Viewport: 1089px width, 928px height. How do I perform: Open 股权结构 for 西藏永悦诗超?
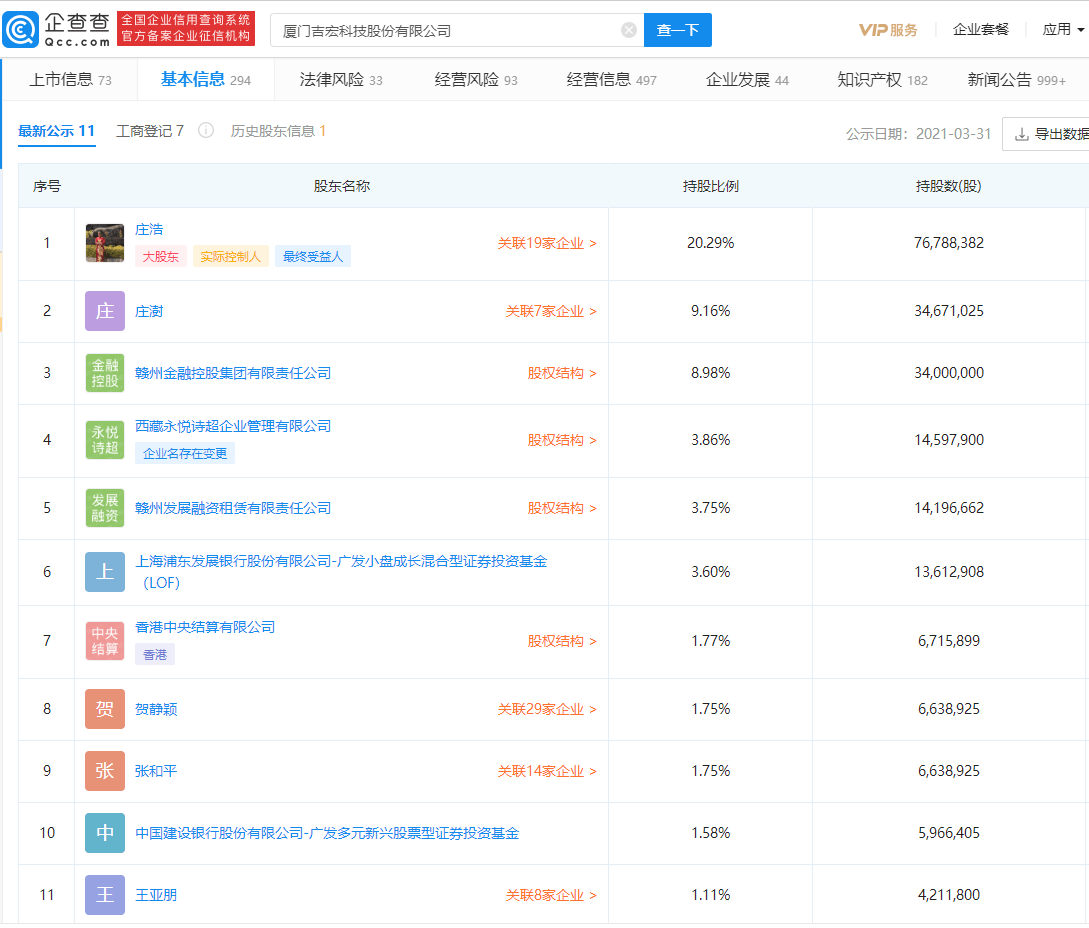coord(562,440)
